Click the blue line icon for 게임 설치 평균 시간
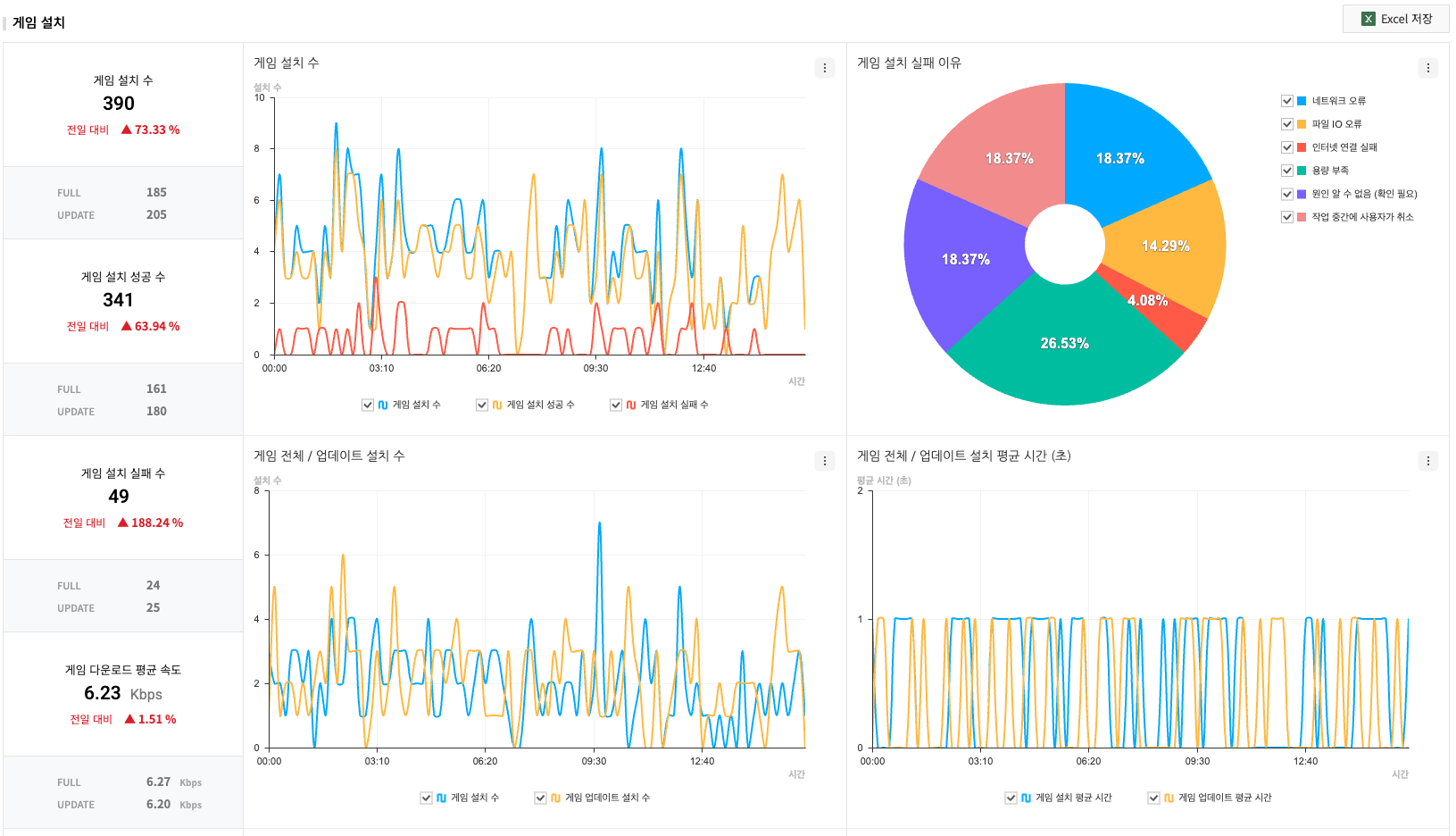1456x836 pixels. click(1026, 798)
